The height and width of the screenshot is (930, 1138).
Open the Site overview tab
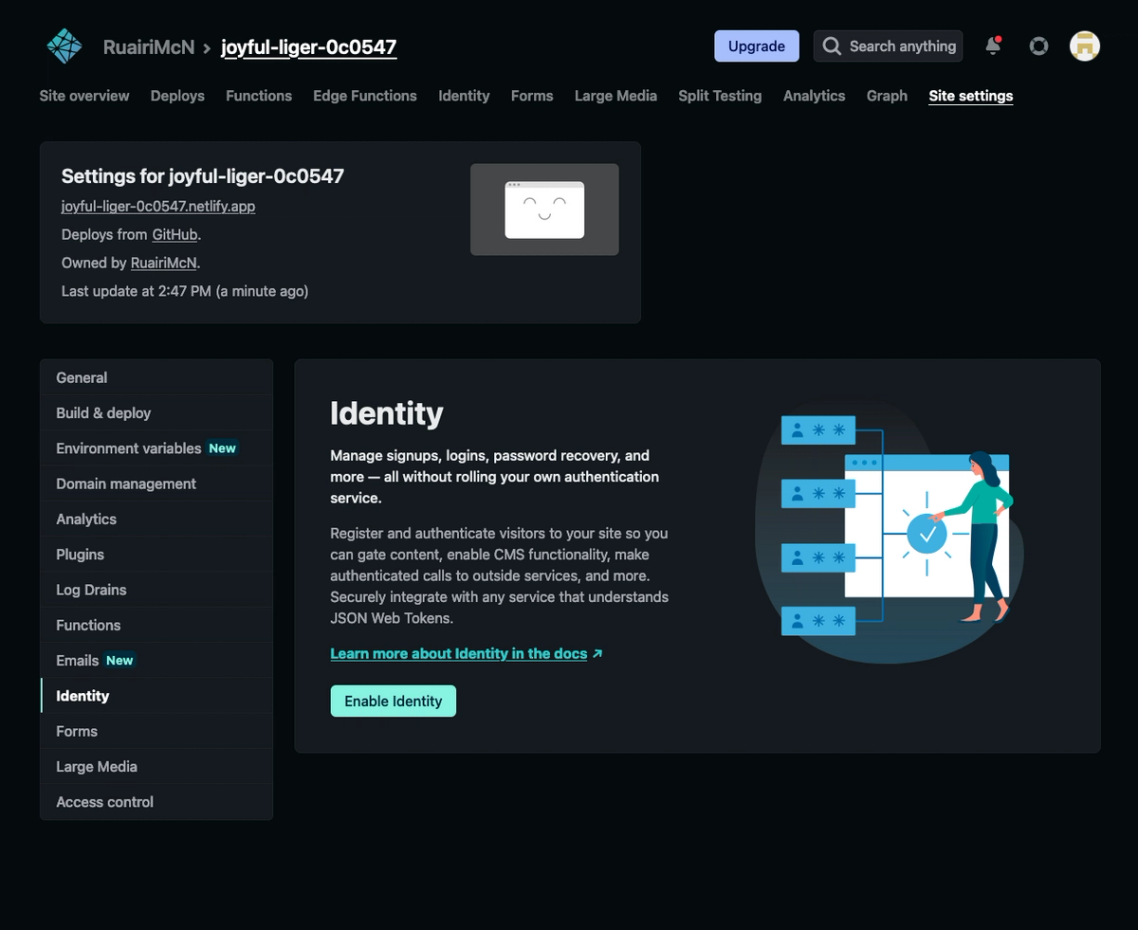click(x=84, y=96)
